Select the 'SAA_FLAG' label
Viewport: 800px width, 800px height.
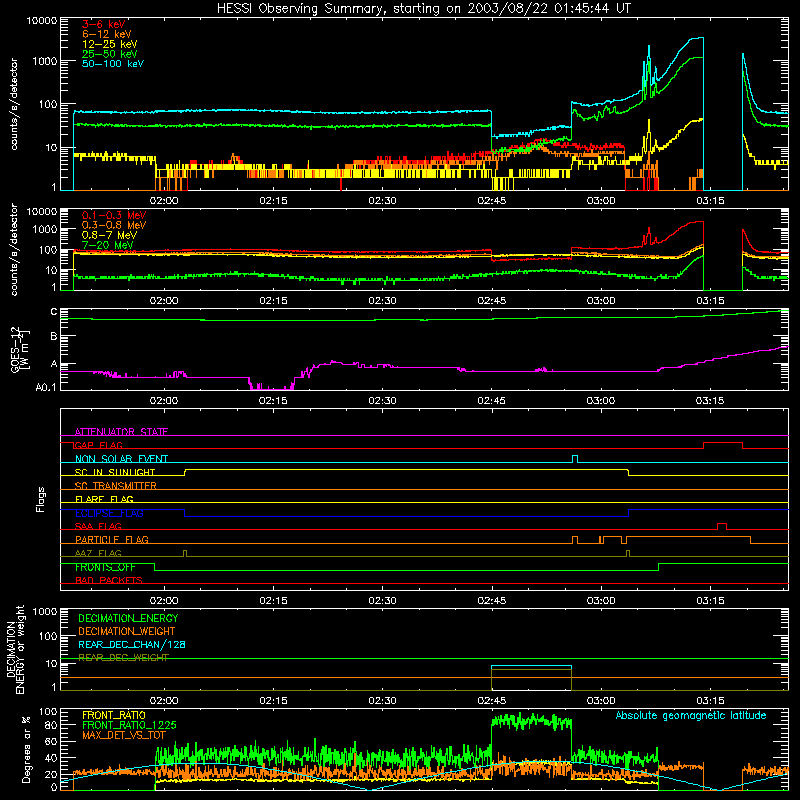(x=98, y=526)
